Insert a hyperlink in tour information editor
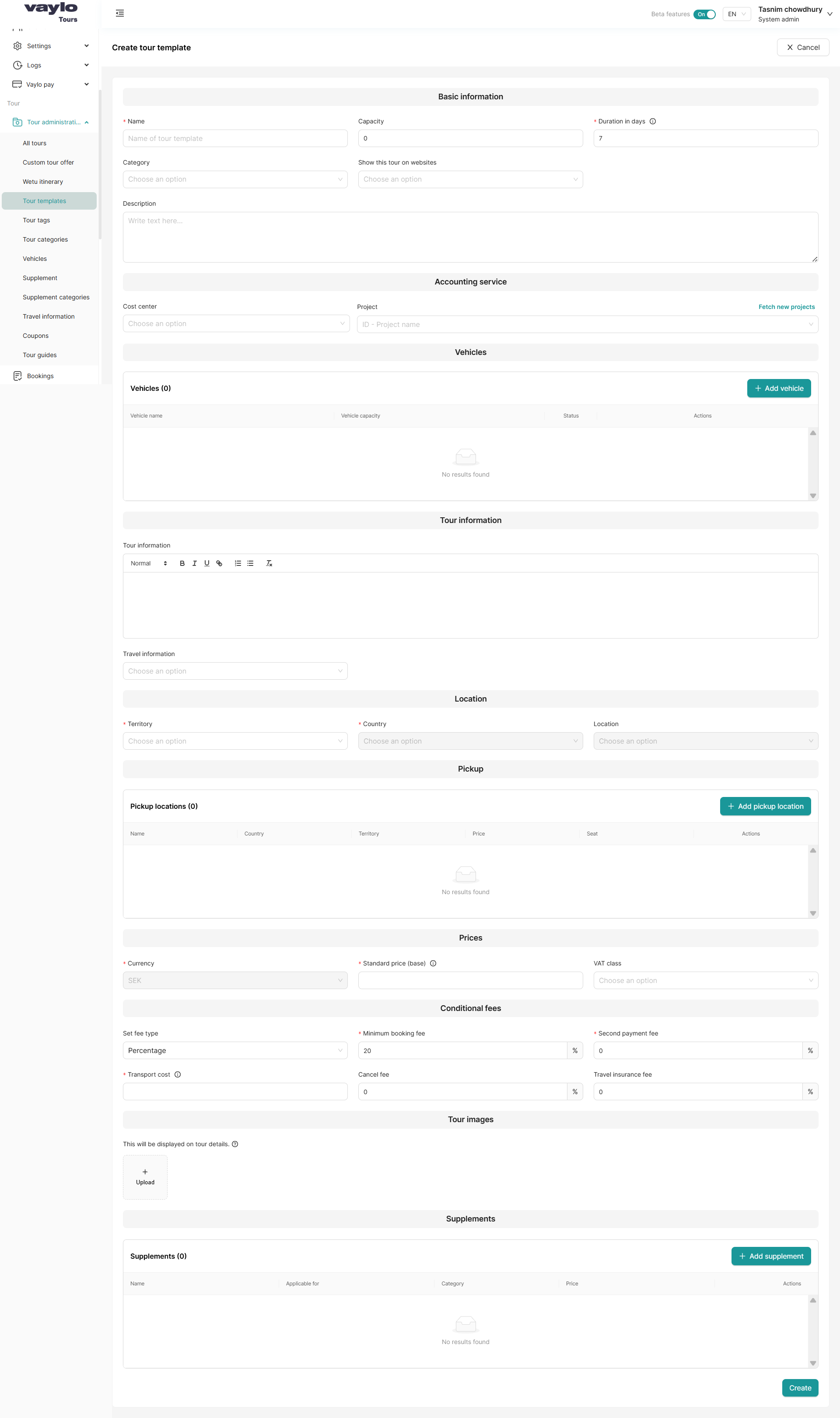The height and width of the screenshot is (1418, 840). pyautogui.click(x=219, y=563)
